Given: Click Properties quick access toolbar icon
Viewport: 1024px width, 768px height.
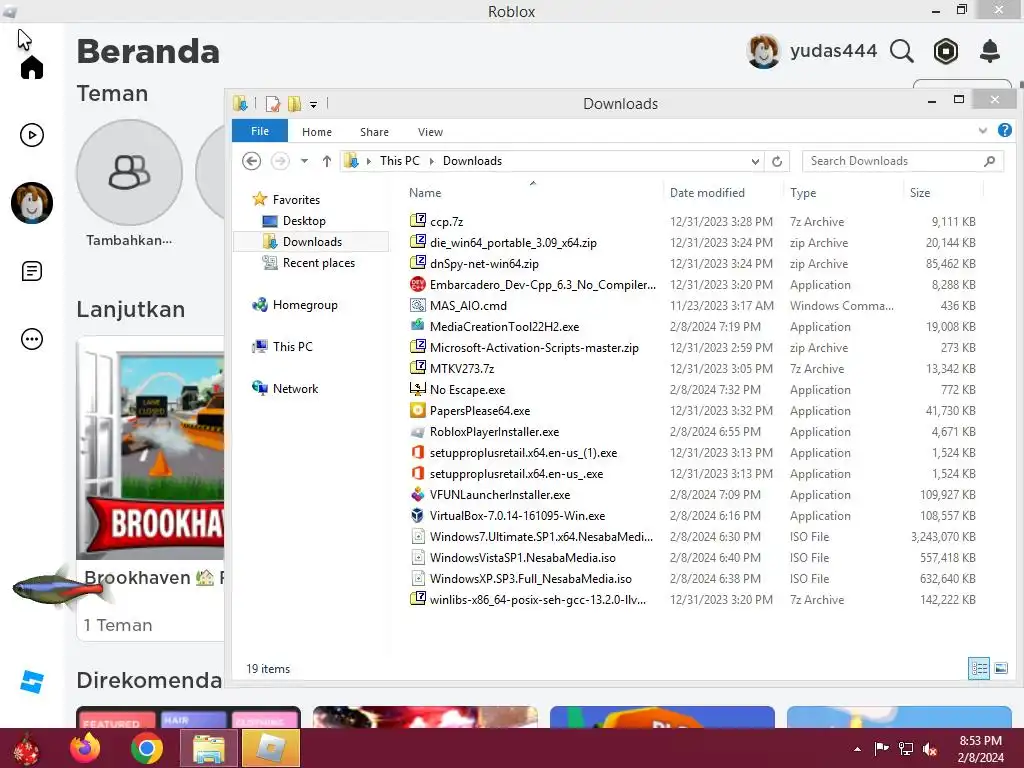Looking at the screenshot, I should [x=272, y=103].
